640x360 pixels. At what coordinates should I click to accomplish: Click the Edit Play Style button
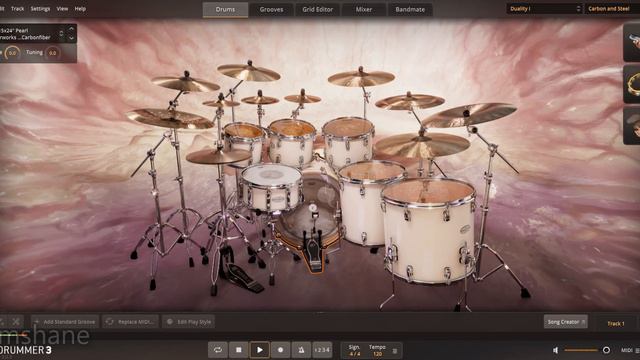point(189,322)
